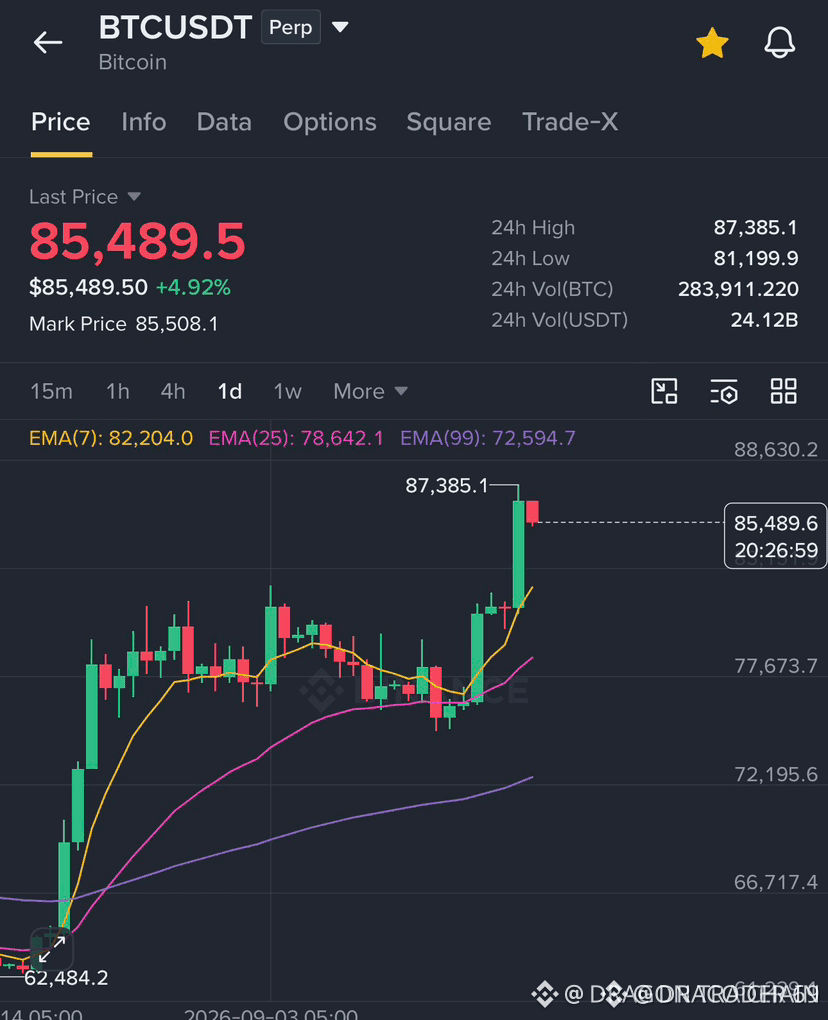Expand chart with fullscreen arrows icon
This screenshot has height=1020, width=828.
tap(51, 950)
